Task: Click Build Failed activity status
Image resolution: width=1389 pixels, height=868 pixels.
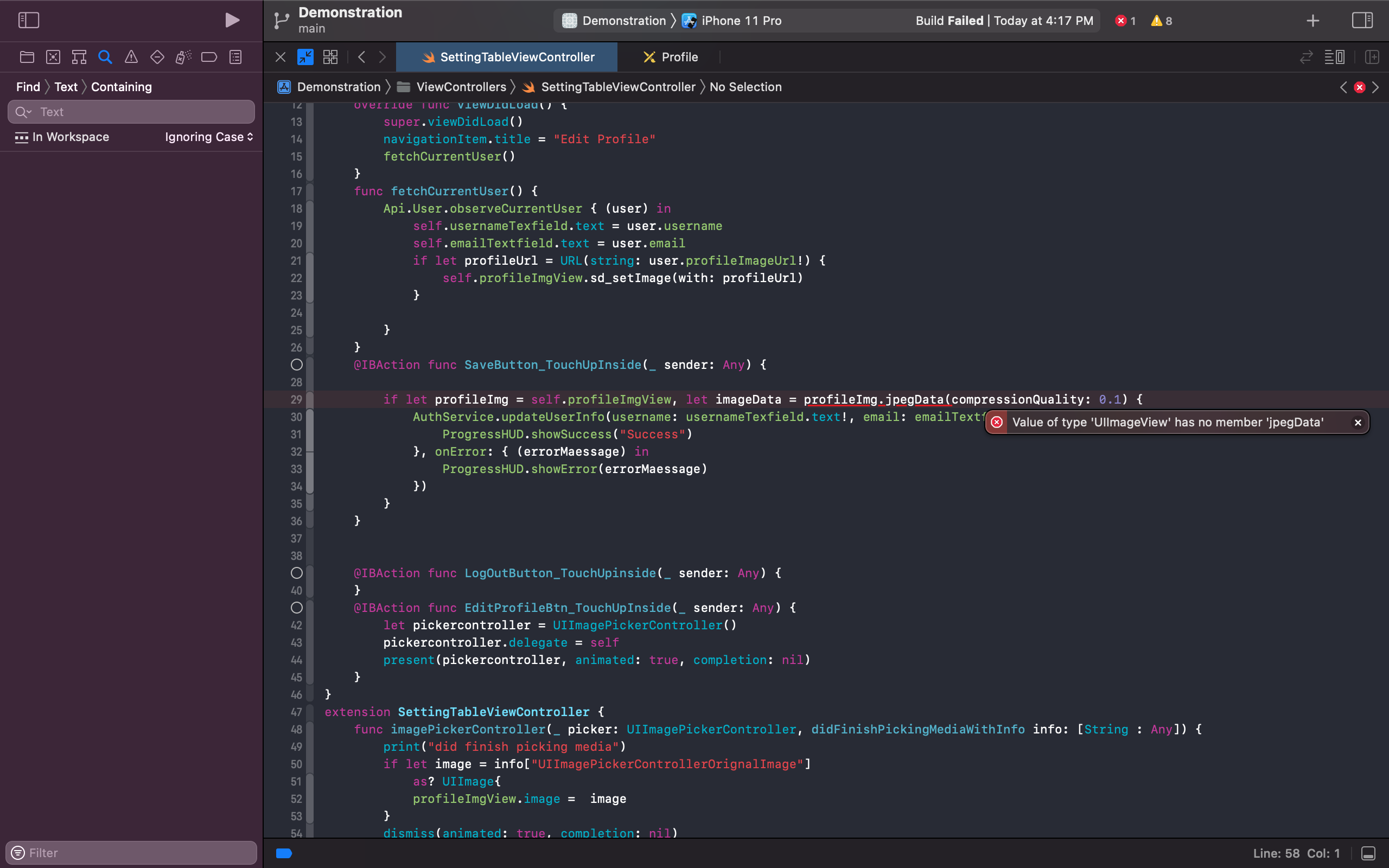Action: pos(1004,21)
